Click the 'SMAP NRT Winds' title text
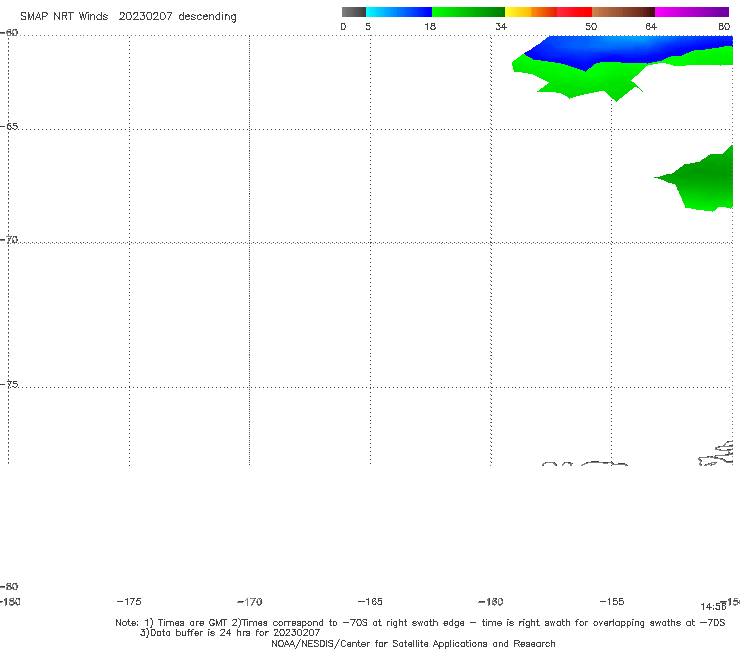740x650 pixels. 64,16
